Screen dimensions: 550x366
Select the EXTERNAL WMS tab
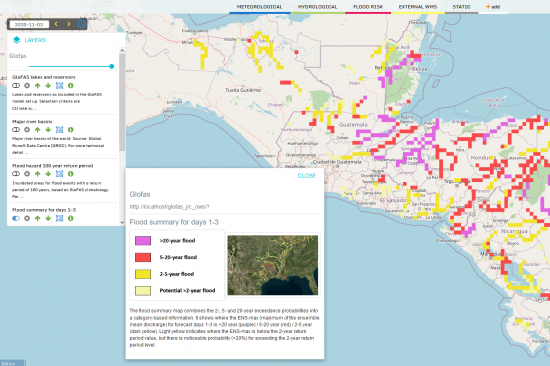[418, 7]
